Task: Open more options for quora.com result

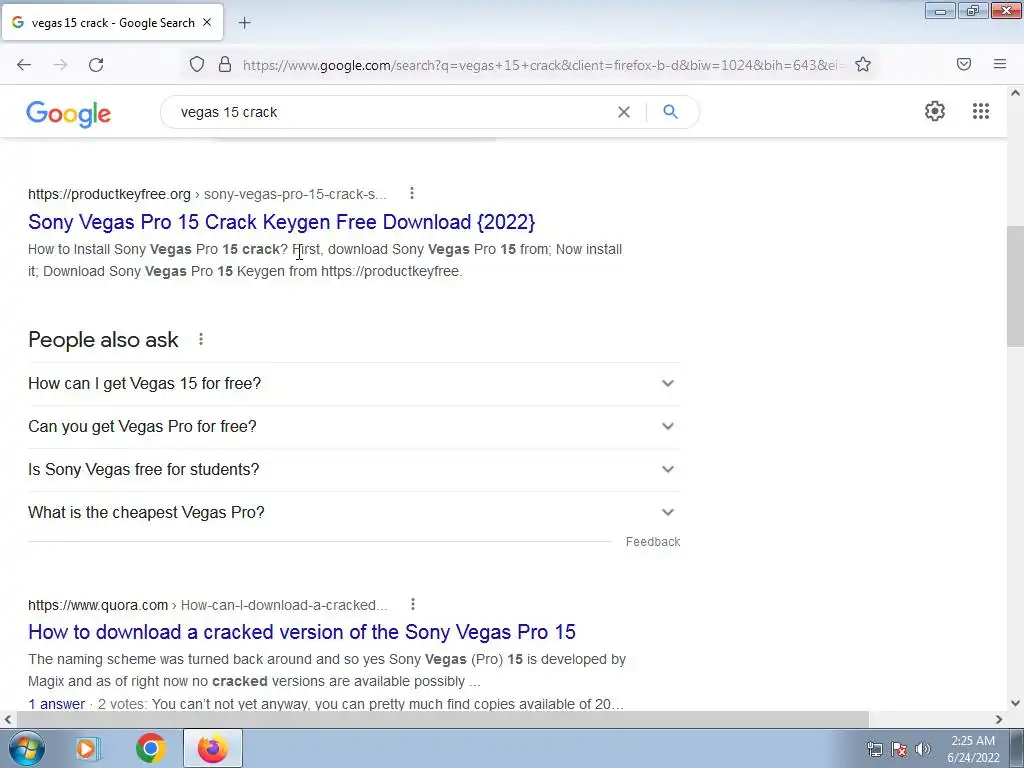Action: 413,604
